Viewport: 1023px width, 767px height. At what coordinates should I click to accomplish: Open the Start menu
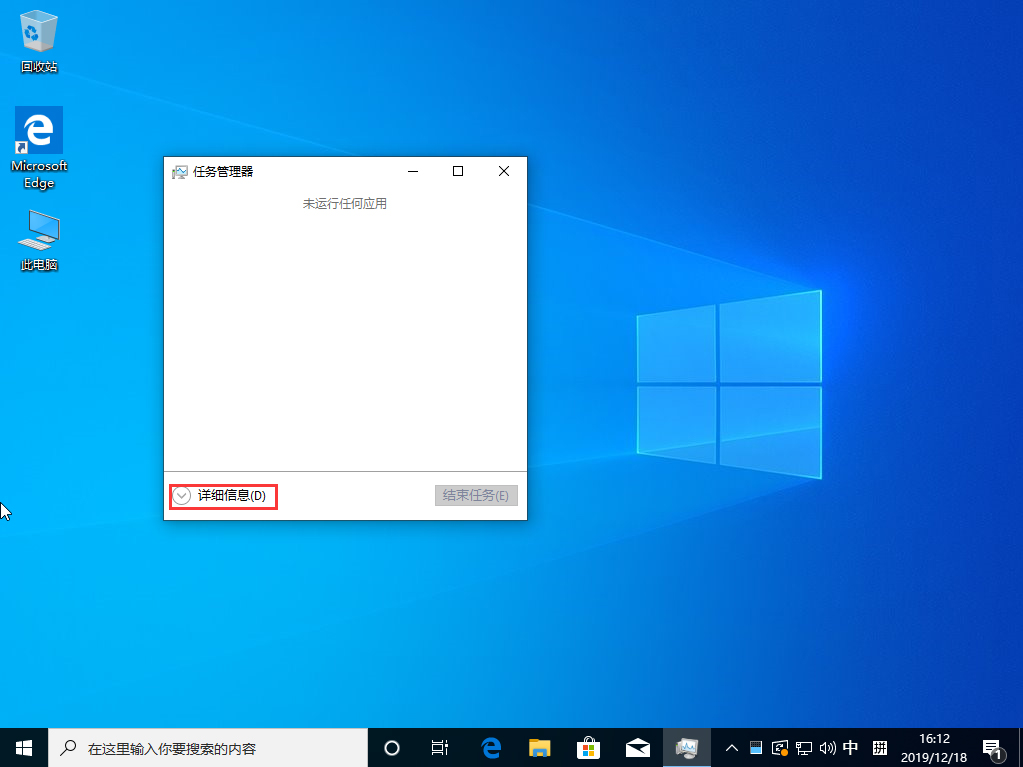tap(23, 747)
